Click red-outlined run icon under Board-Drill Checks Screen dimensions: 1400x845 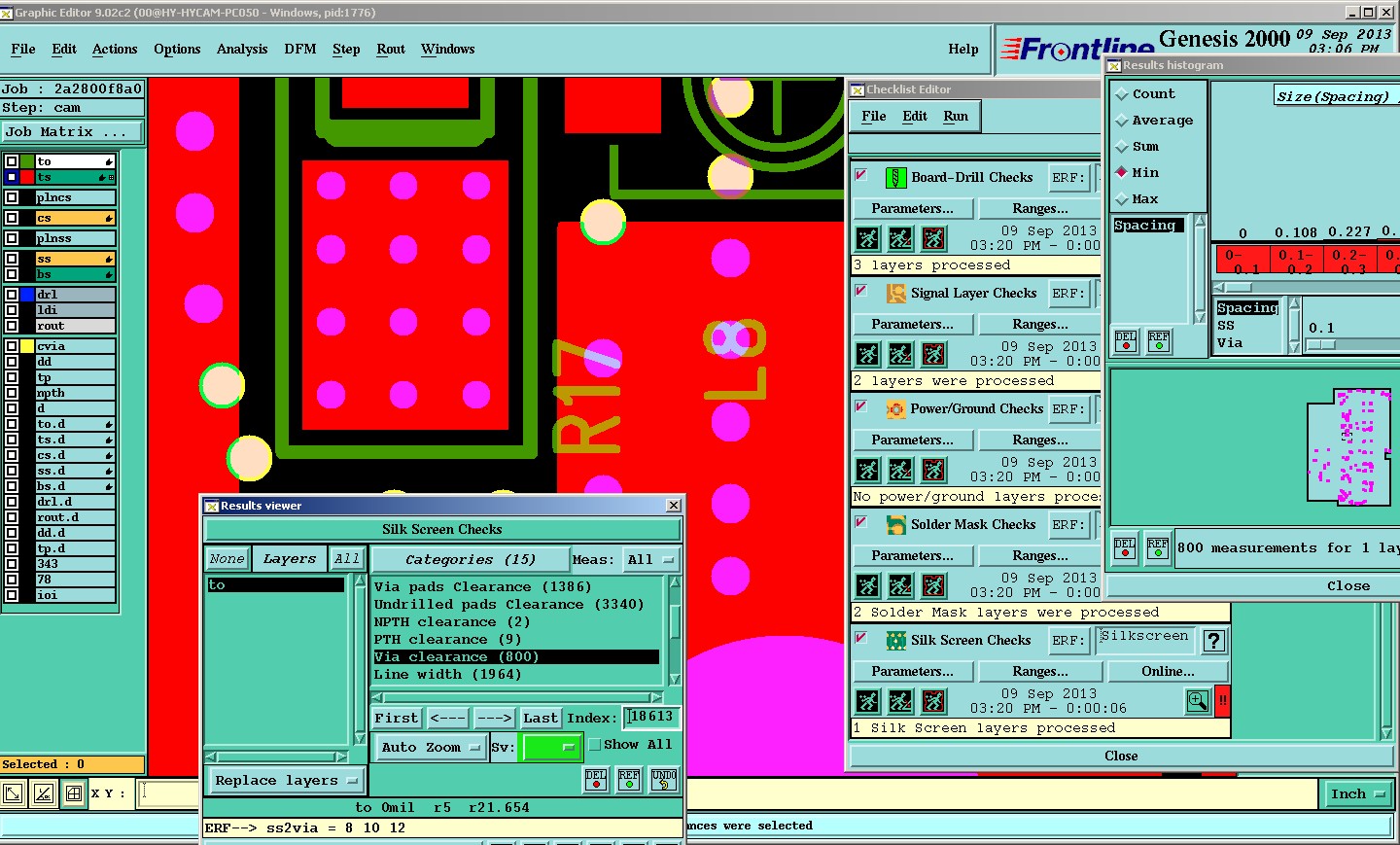pyautogui.click(x=933, y=238)
